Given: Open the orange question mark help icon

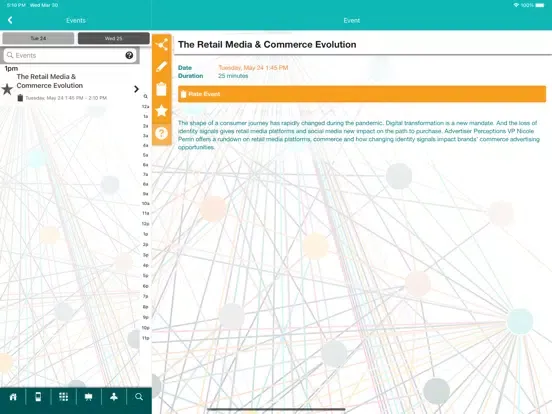Looking at the screenshot, I should [x=162, y=133].
